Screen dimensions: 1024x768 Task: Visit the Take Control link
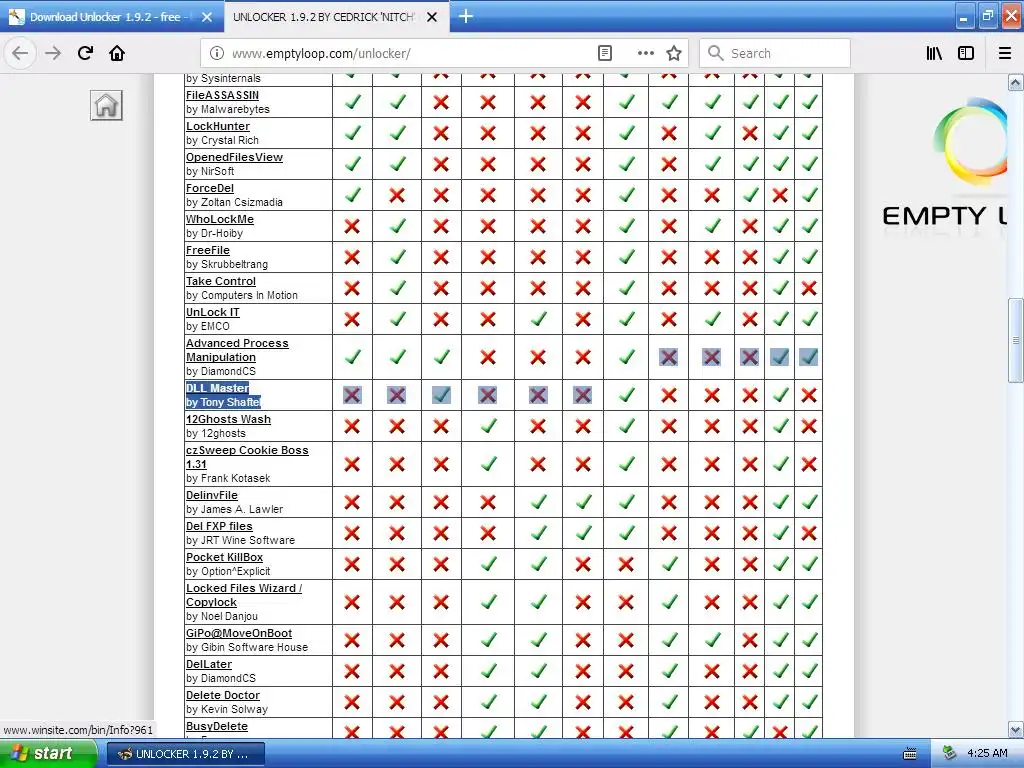pyautogui.click(x=221, y=281)
